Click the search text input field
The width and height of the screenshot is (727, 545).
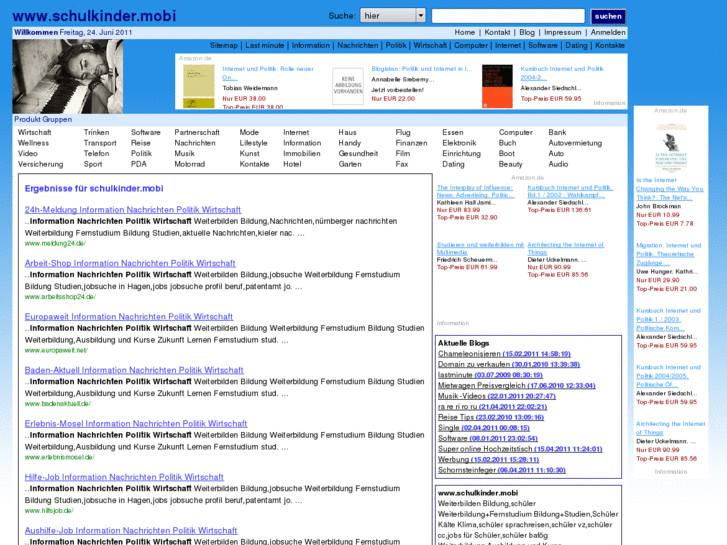tap(508, 16)
